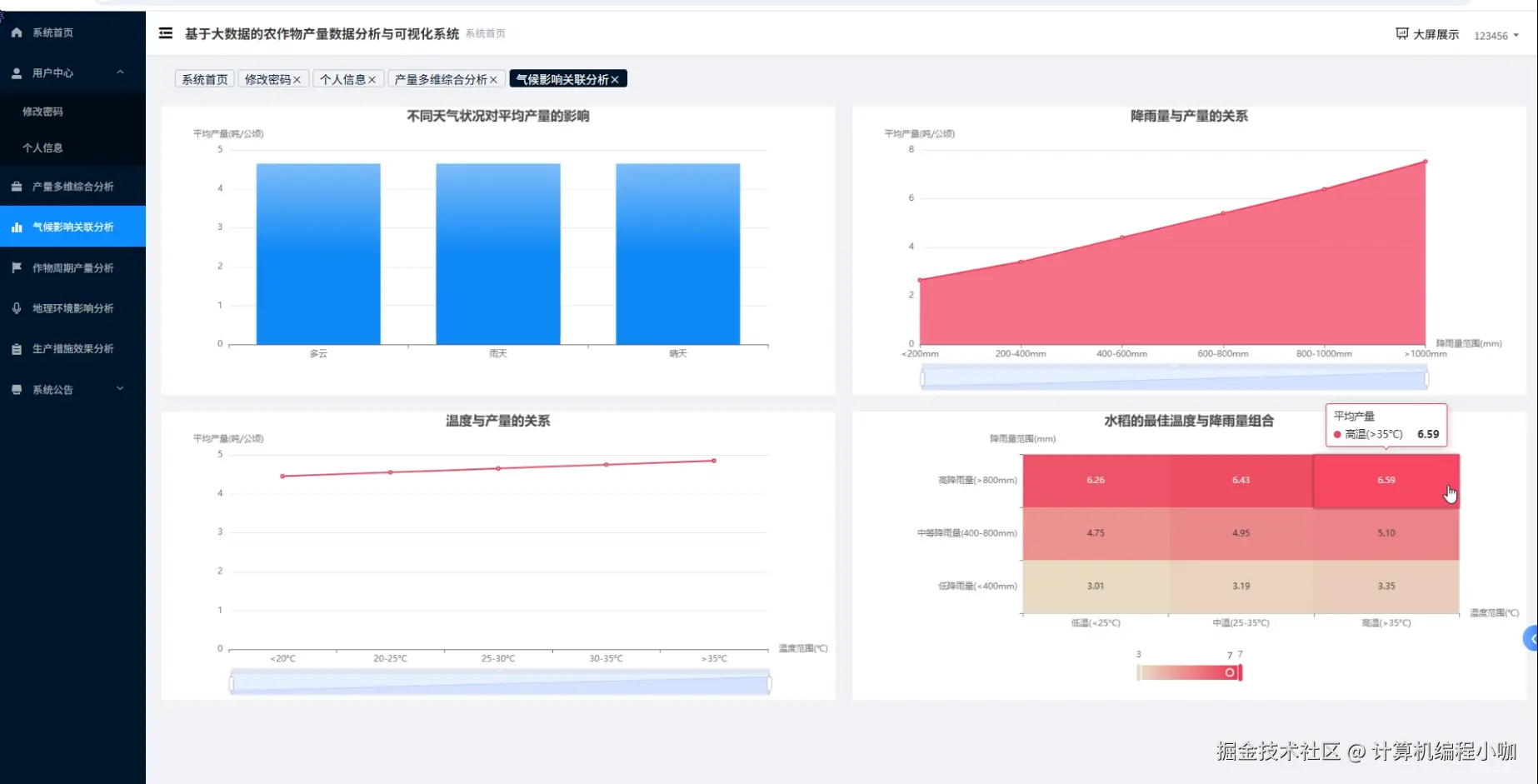Toggle the hamburger sidebar collapse icon

166,33
